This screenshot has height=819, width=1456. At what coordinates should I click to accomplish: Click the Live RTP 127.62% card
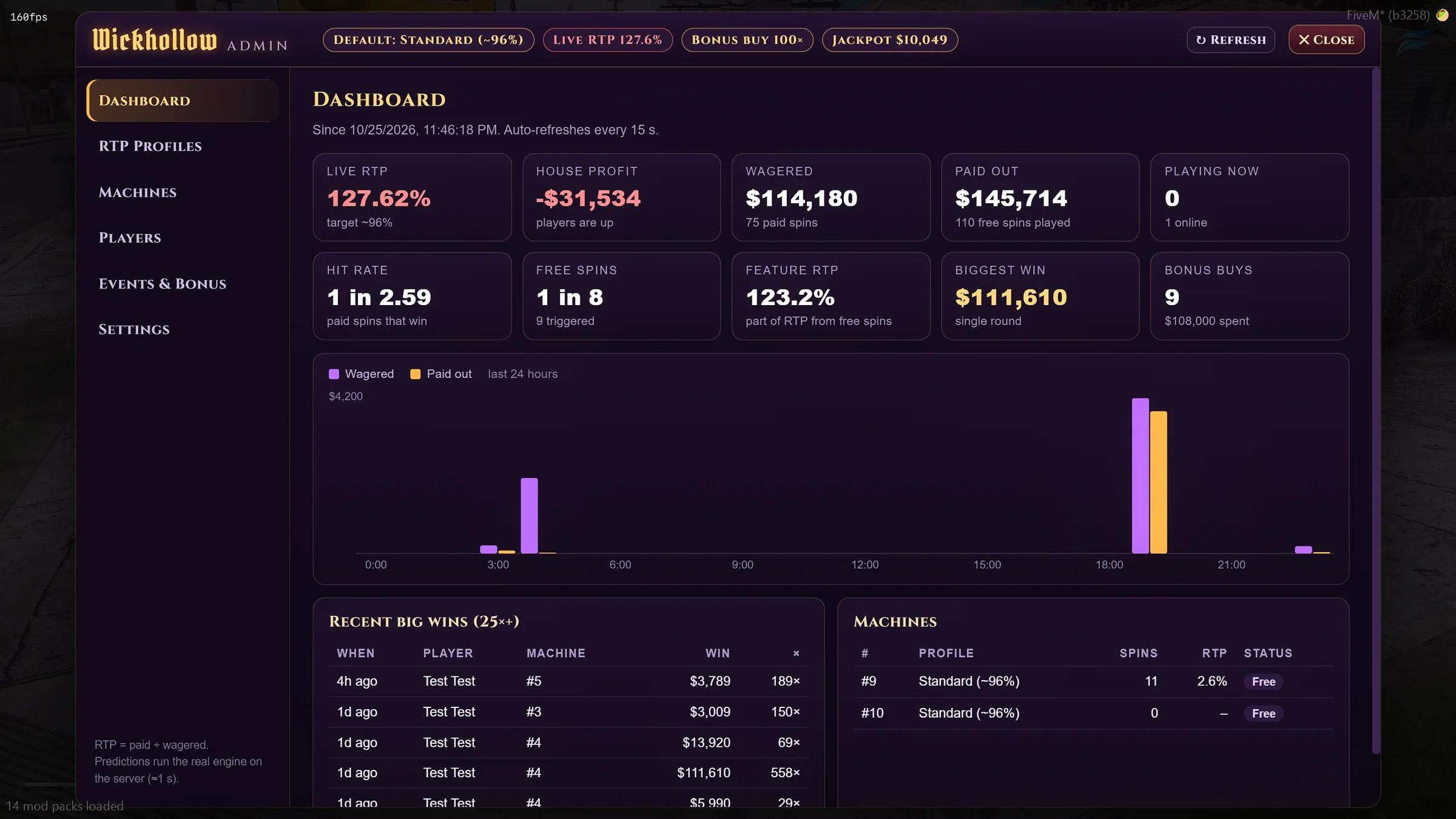(x=412, y=197)
